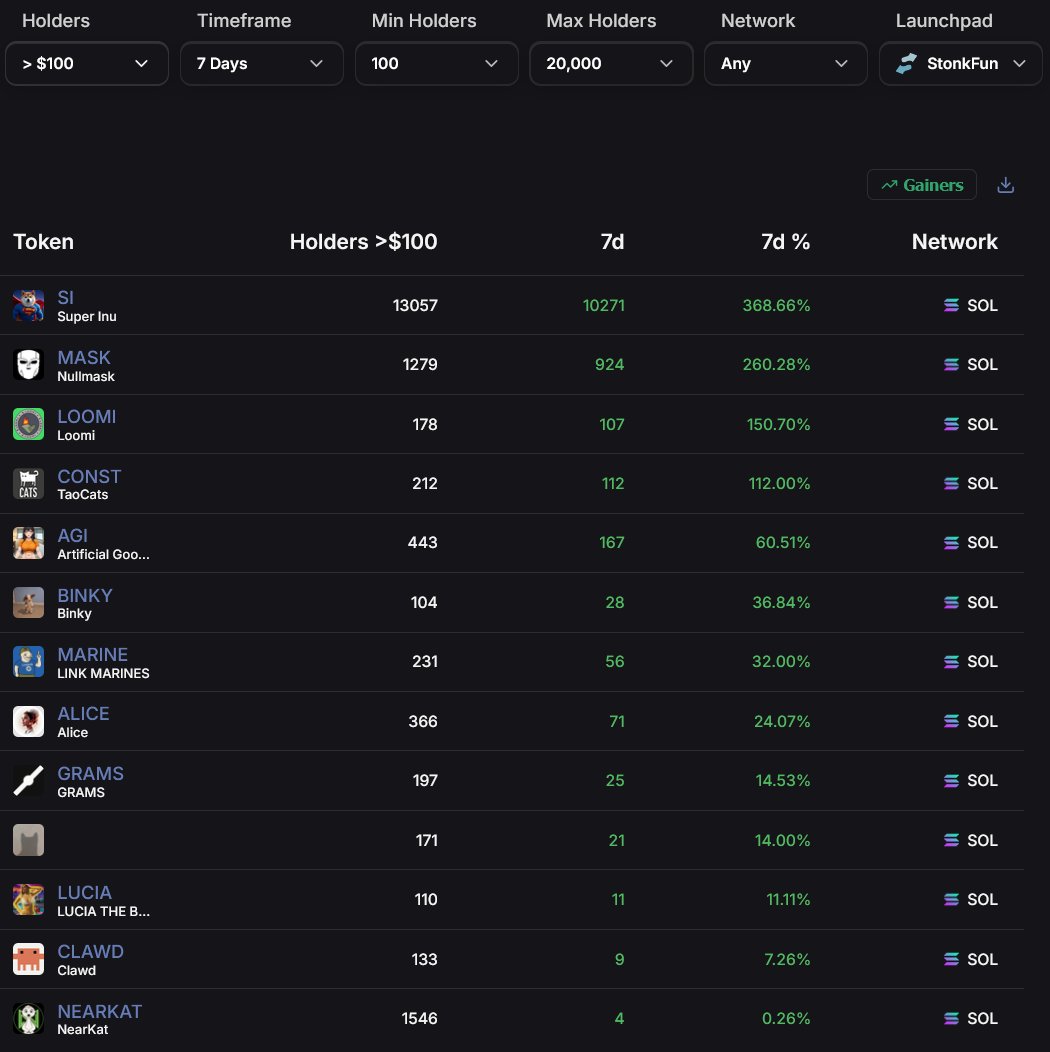Click the NearKat token avatar
This screenshot has height=1052, width=1050.
(x=28, y=1018)
